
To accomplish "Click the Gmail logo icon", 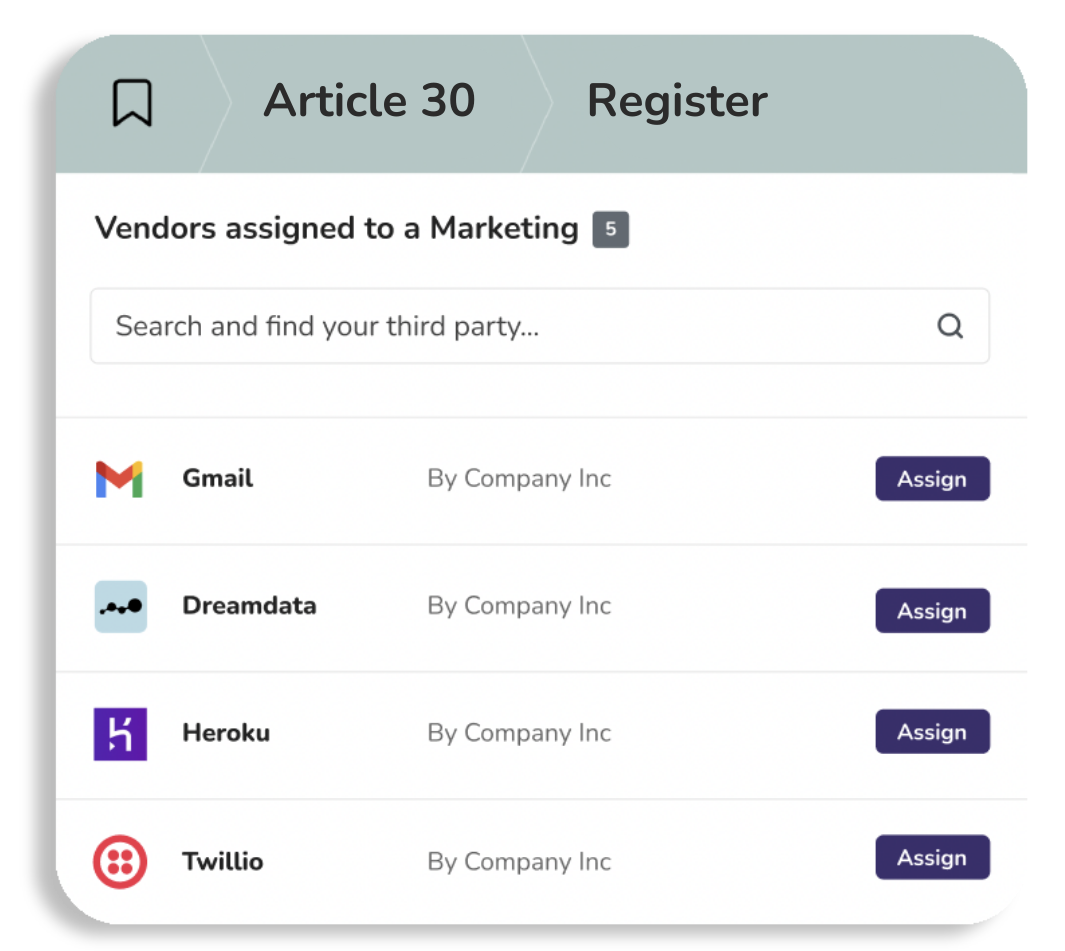I will click(x=120, y=478).
